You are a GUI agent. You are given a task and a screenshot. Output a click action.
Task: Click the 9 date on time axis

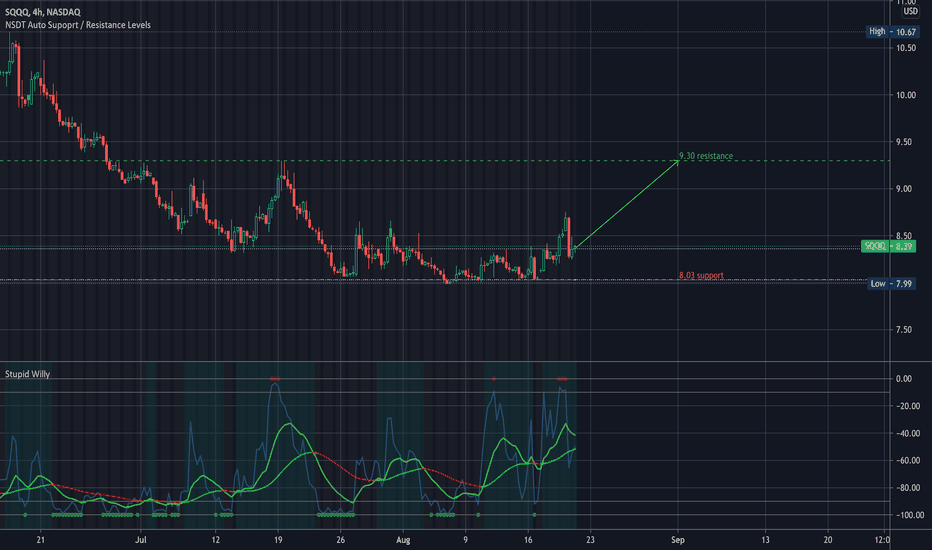(x=465, y=540)
